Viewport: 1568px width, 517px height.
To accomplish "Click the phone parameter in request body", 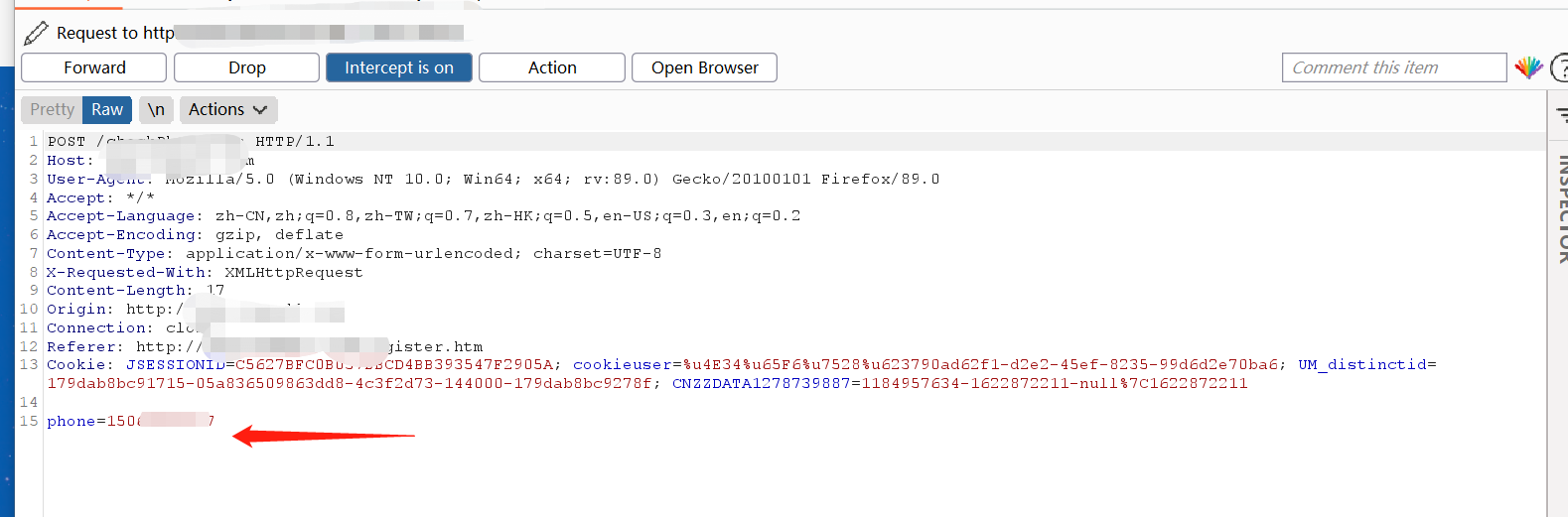I will [x=71, y=421].
